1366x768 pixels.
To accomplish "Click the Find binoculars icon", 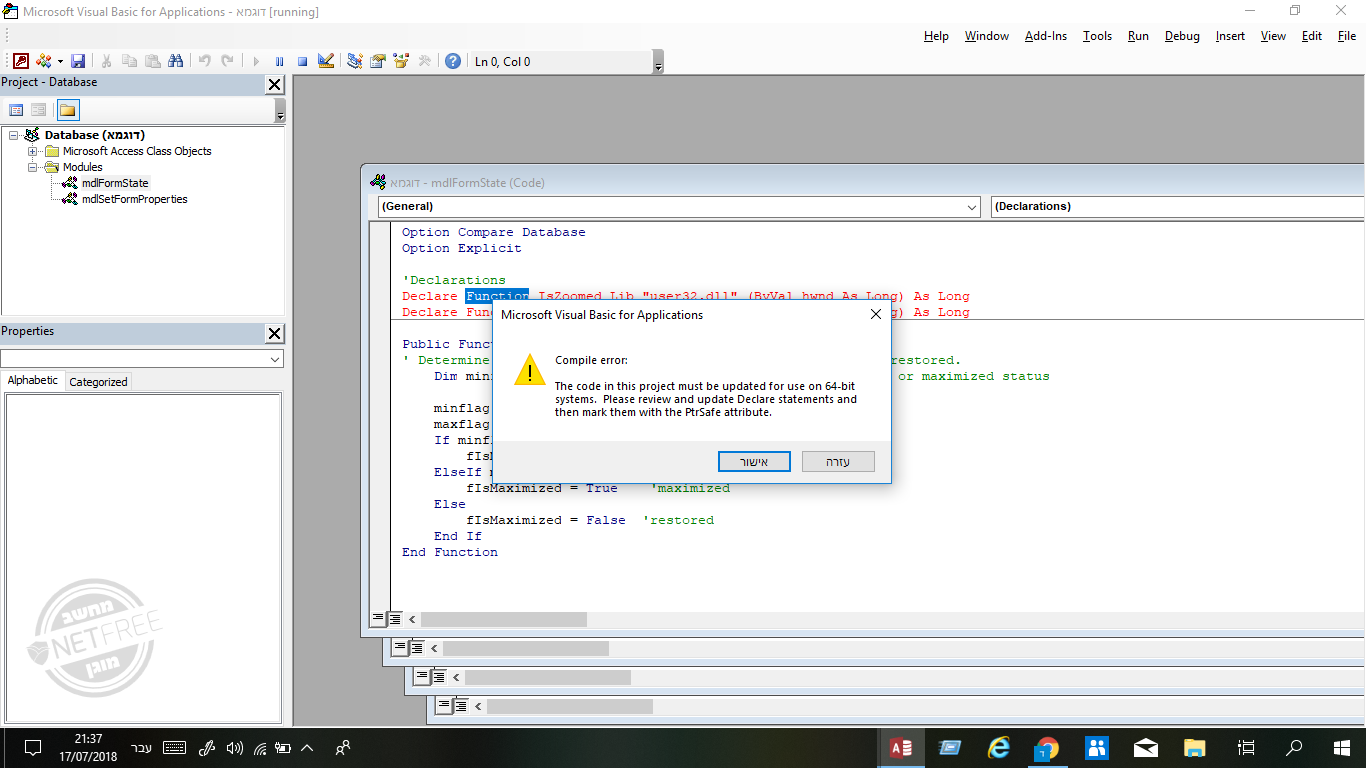I will [x=176, y=61].
